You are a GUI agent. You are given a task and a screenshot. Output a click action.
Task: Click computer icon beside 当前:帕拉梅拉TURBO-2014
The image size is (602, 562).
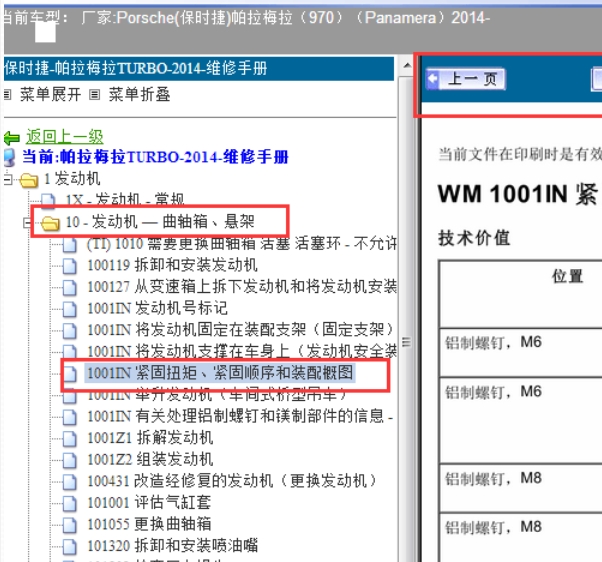pyautogui.click(x=10, y=157)
